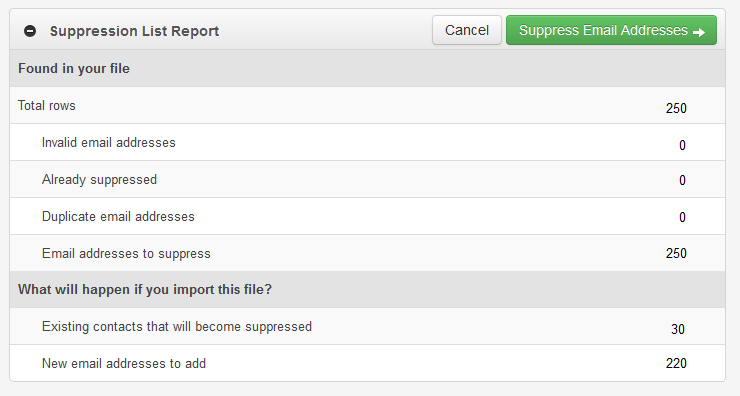This screenshot has width=740, height=396.
Task: Select the Total rows label
Action: pos(47,105)
